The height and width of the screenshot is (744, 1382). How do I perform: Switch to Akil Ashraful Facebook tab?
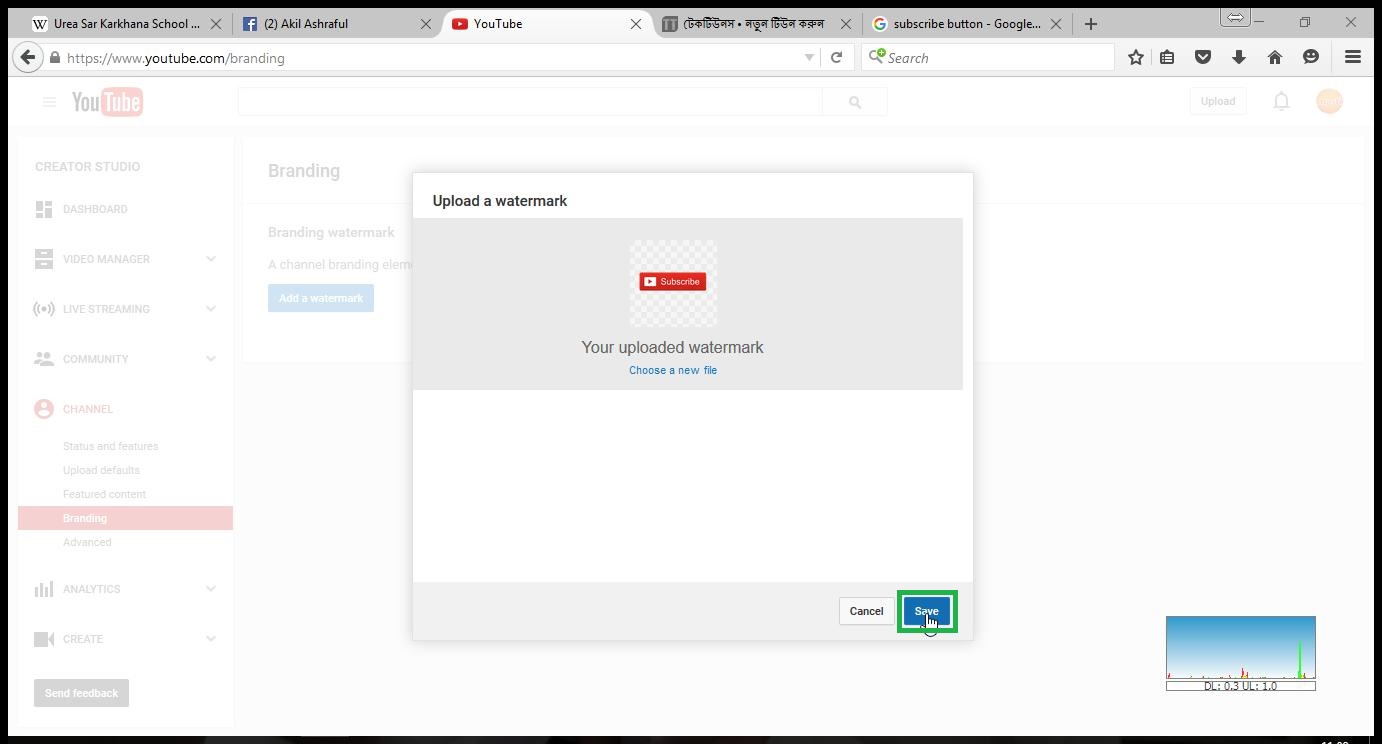pos(335,24)
